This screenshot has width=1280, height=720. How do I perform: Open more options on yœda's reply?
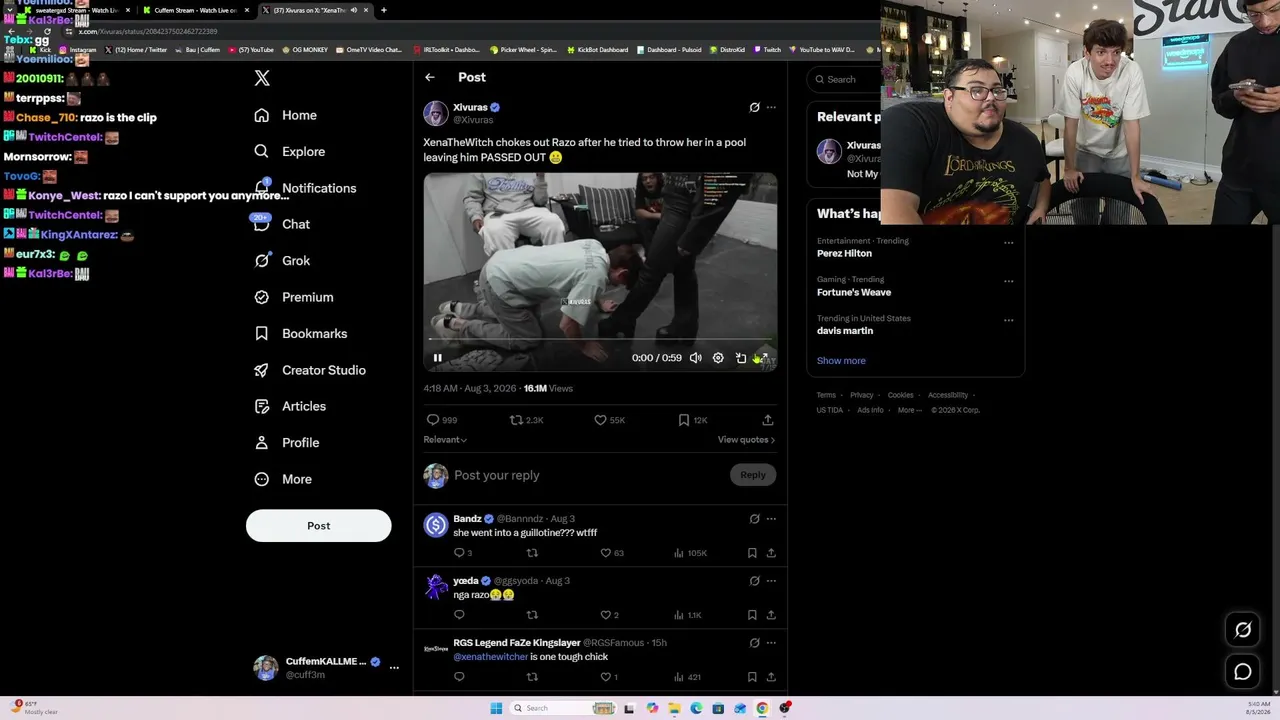(x=771, y=581)
